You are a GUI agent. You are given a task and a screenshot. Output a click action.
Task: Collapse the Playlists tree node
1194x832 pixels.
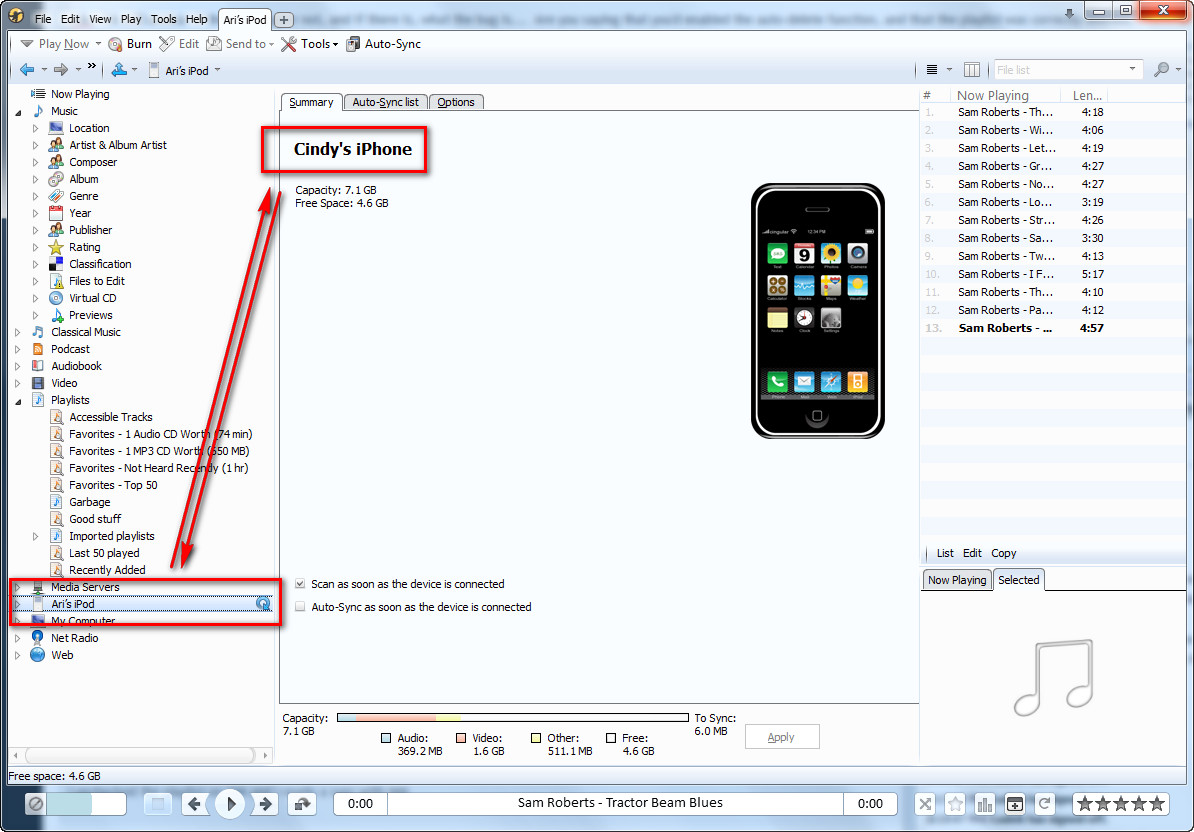17,400
